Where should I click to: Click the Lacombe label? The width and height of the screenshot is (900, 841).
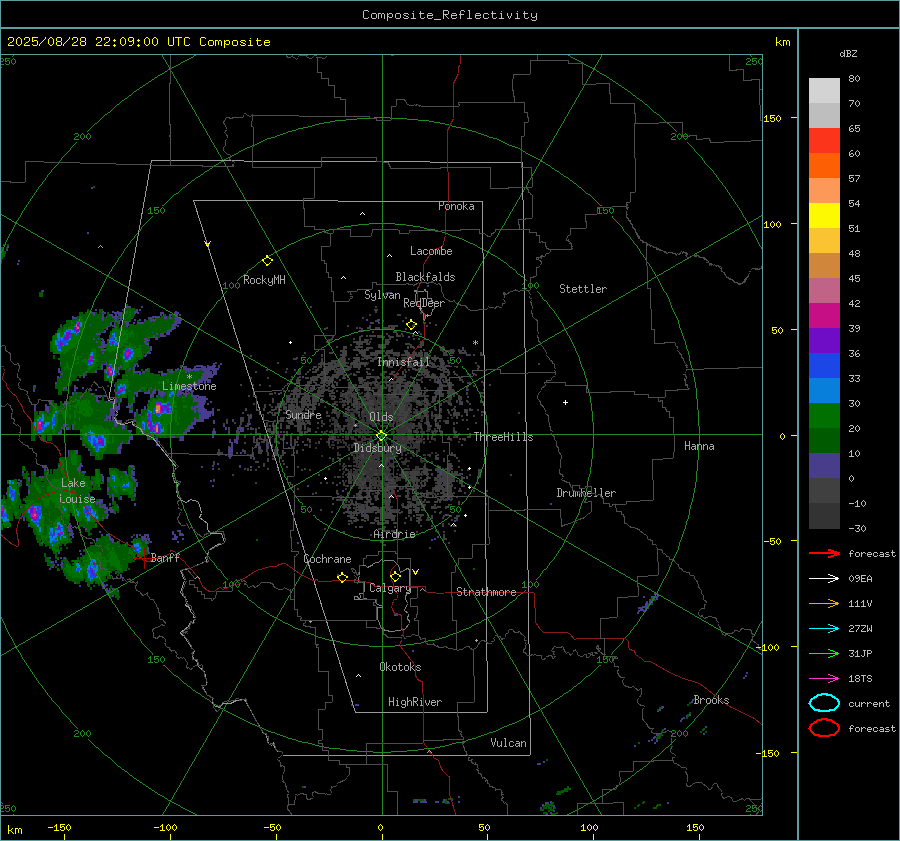click(x=431, y=251)
